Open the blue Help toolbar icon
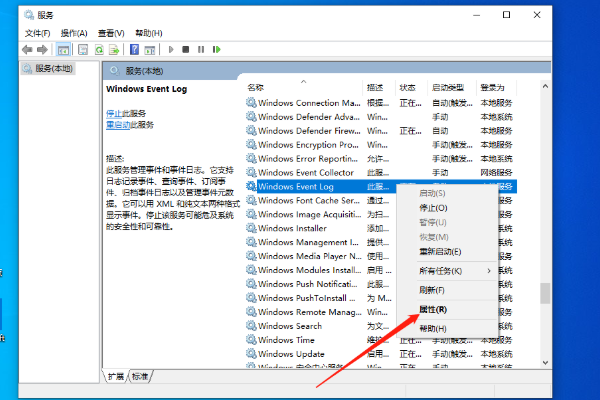 click(134, 49)
